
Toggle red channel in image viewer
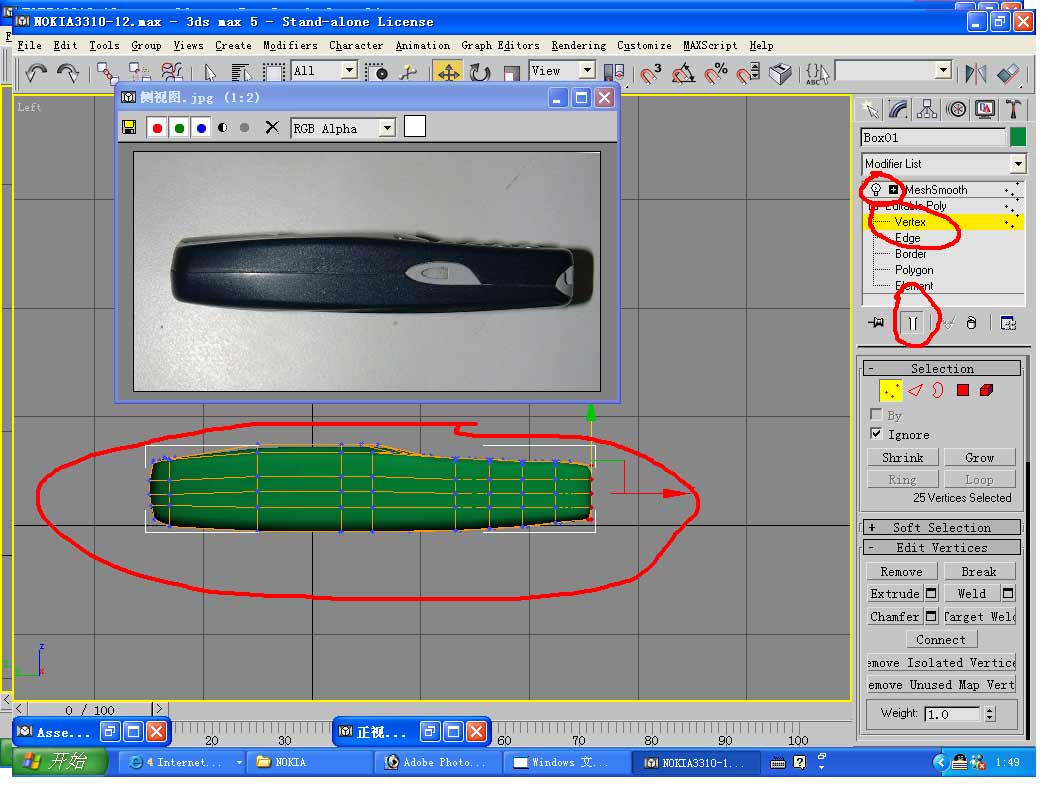(157, 128)
